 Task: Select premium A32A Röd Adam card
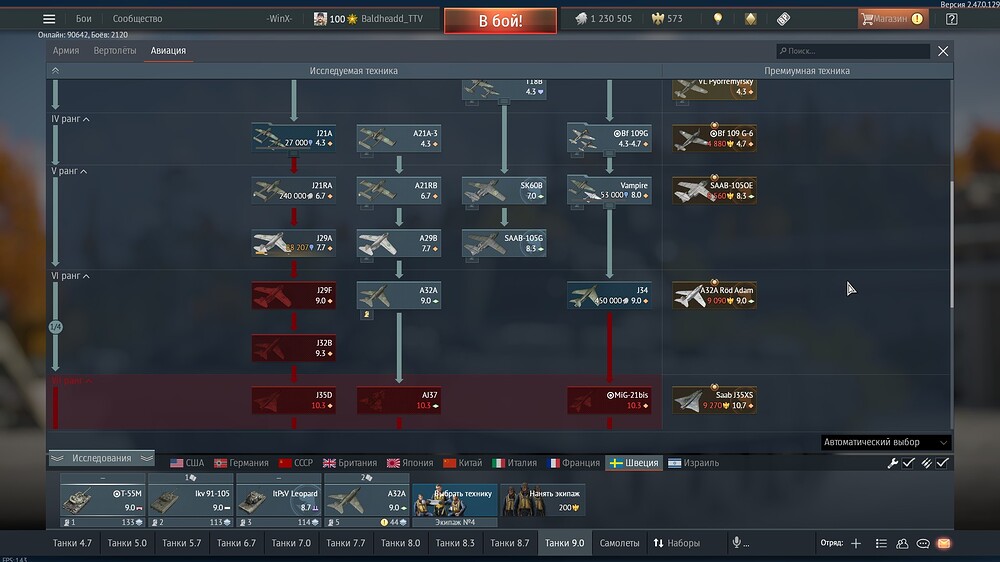pos(714,295)
